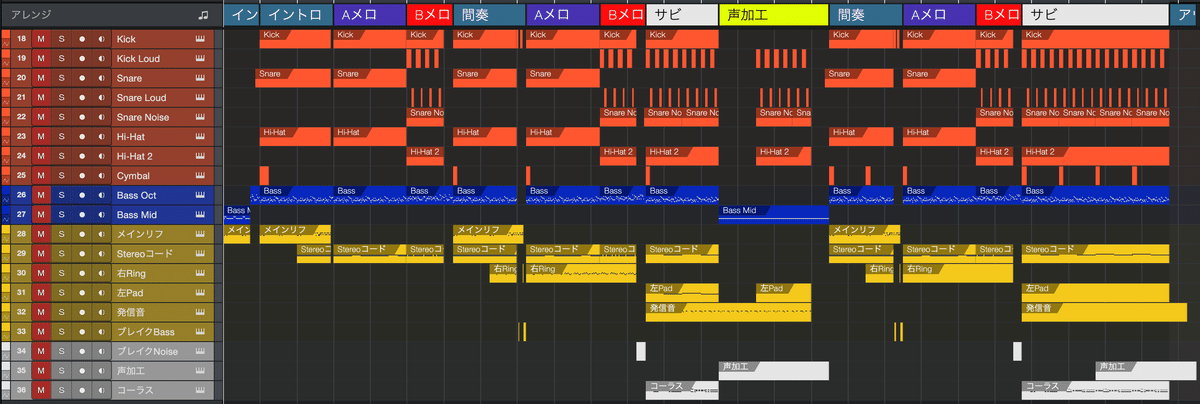
Task: Select the 右Ring track name
Action: [x=133, y=273]
